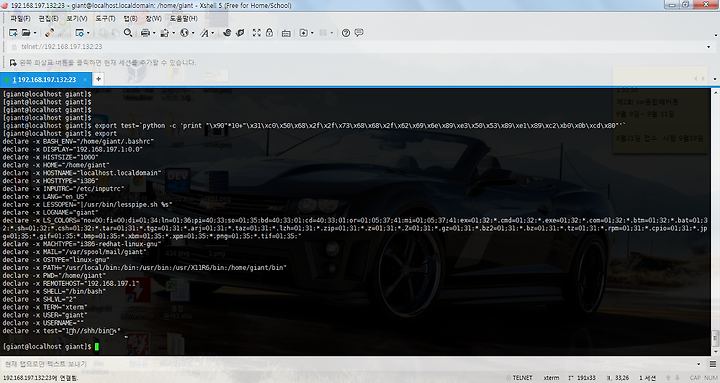Click the status bar up arrow icon
This screenshot has height=383, width=720.
pyautogui.click(x=668, y=378)
